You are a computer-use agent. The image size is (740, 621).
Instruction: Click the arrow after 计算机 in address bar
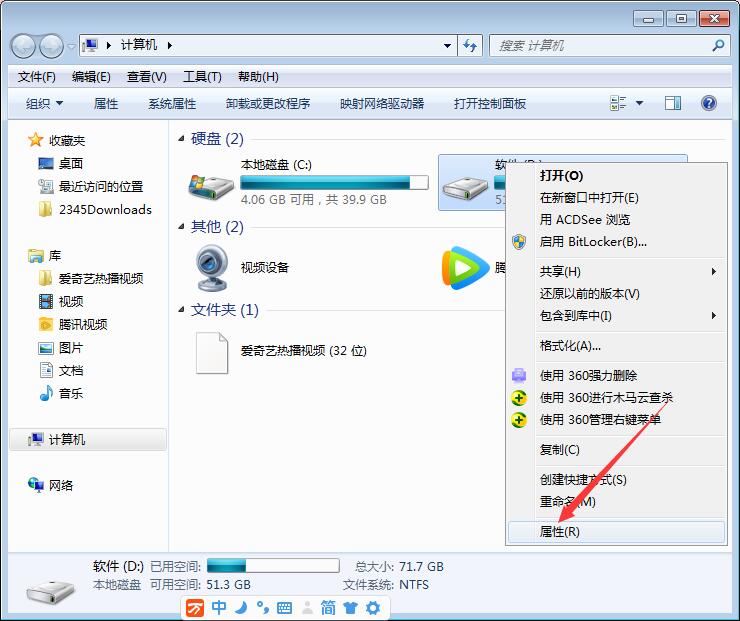pos(169,46)
